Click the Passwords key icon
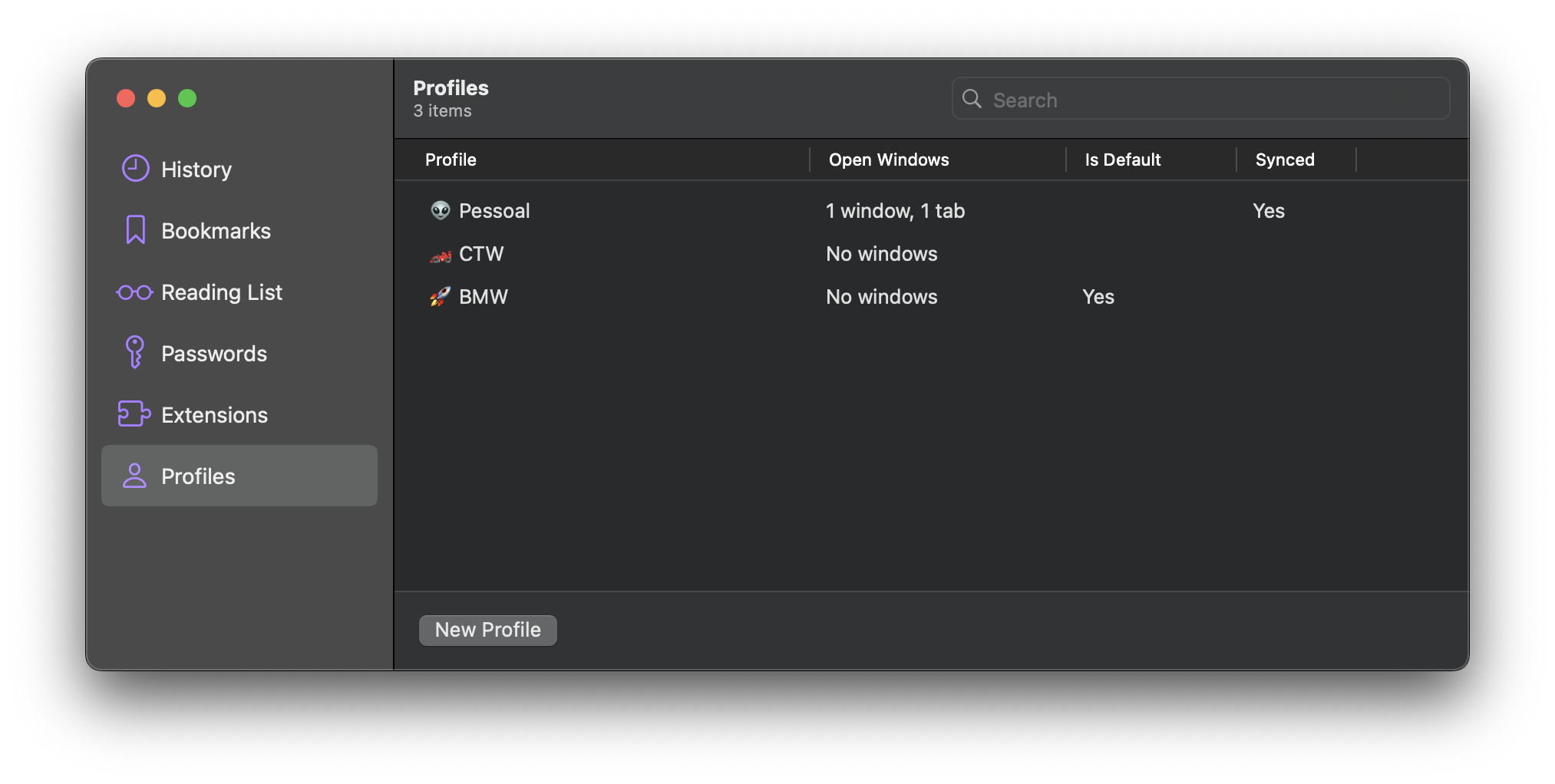Viewport: 1555px width, 784px height. coord(135,353)
